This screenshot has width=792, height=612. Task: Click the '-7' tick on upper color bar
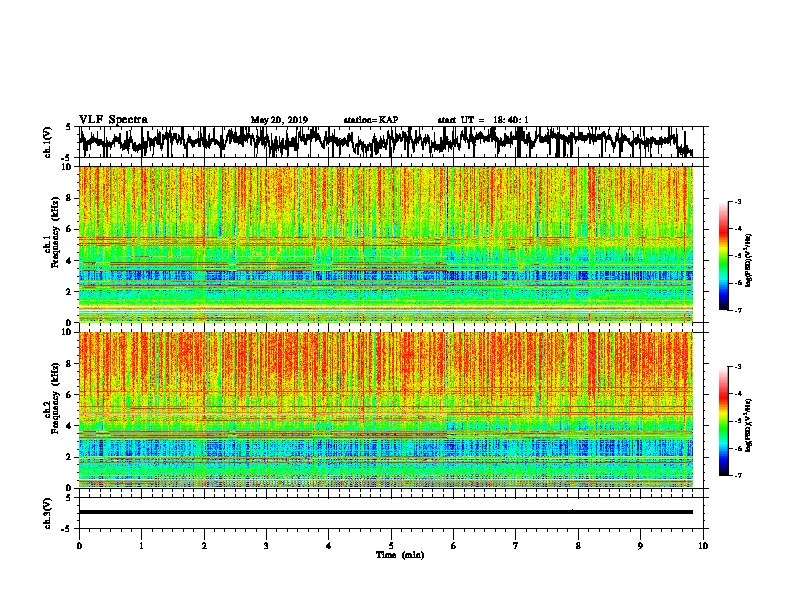point(737,310)
